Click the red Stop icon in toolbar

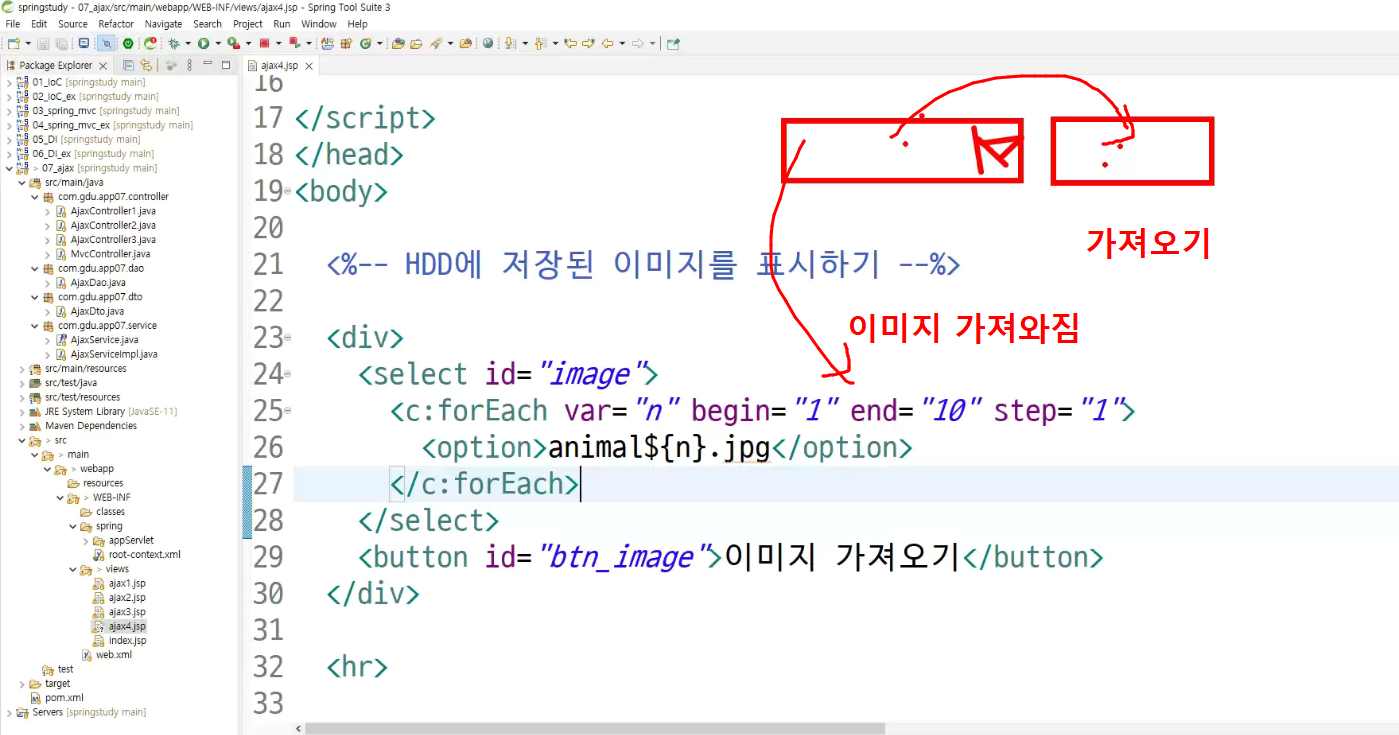tap(264, 43)
